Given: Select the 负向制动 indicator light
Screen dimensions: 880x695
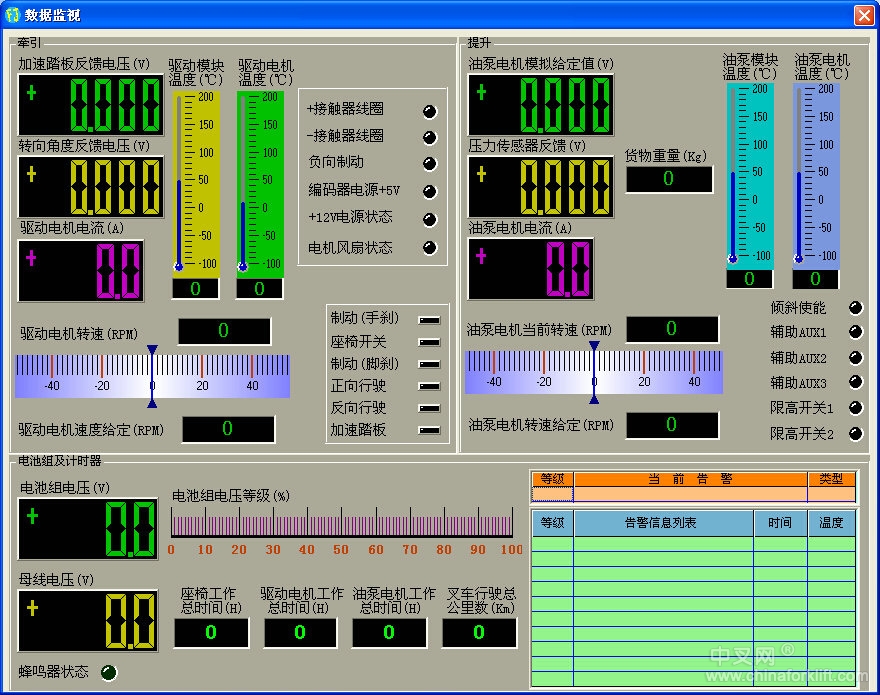Looking at the screenshot, I should pos(430,163).
